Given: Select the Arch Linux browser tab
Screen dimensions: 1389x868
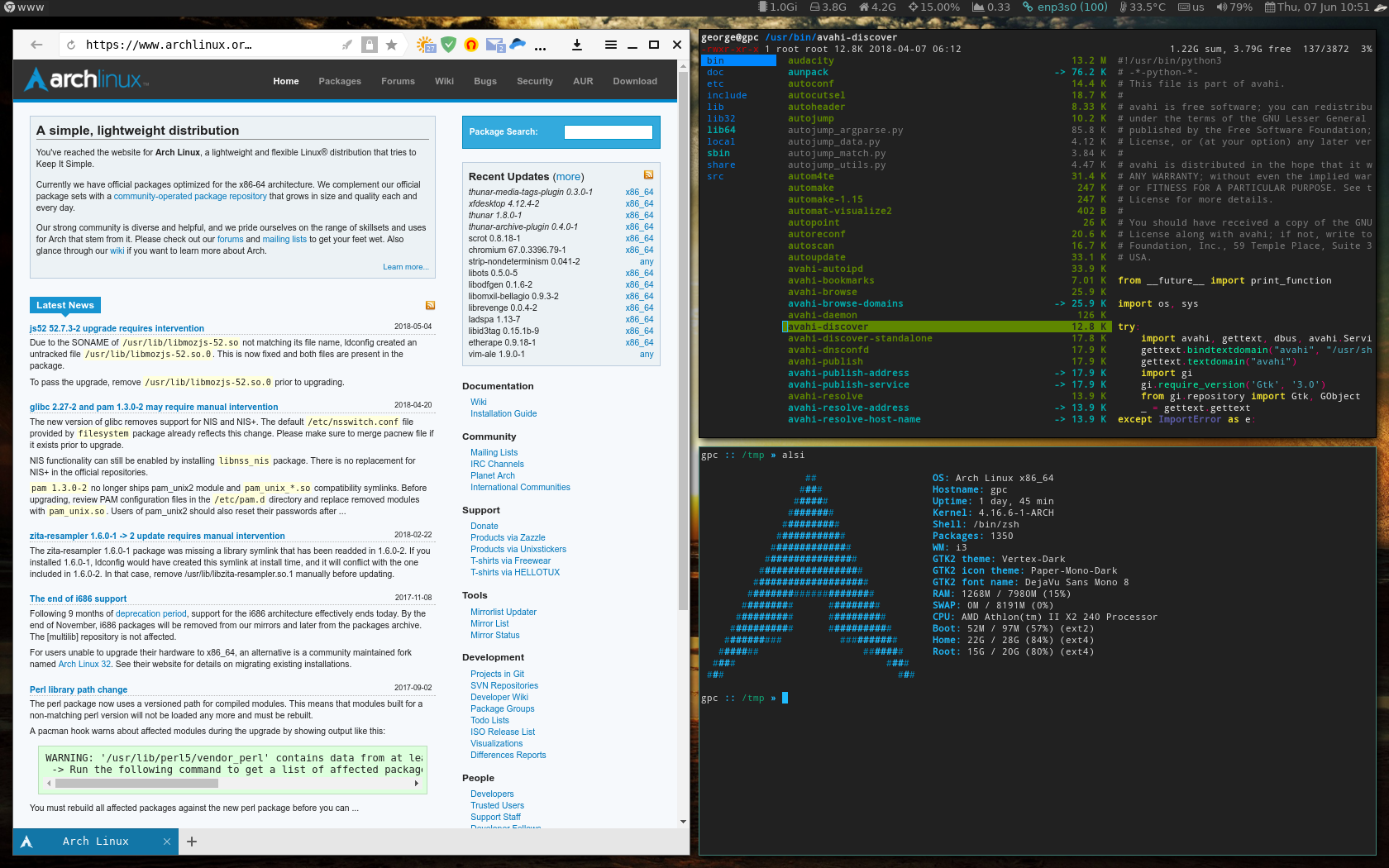Looking at the screenshot, I should tap(96, 842).
